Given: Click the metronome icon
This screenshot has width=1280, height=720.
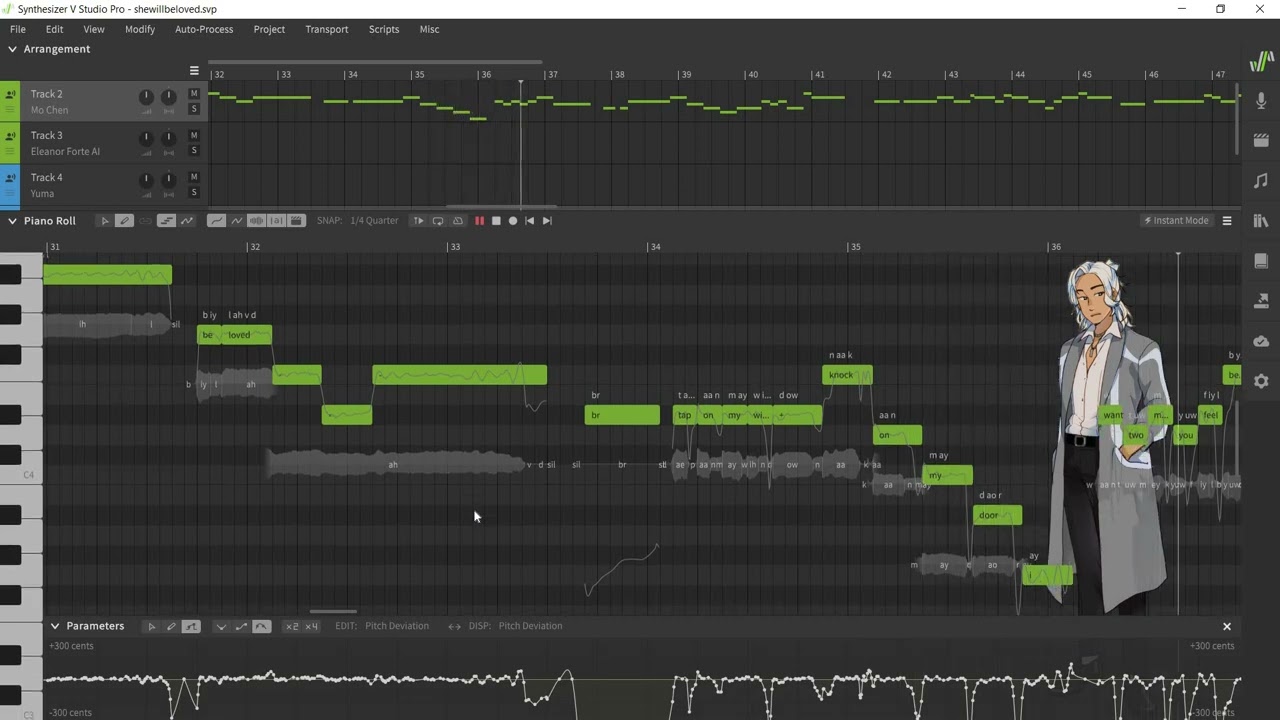Looking at the screenshot, I should (x=458, y=221).
